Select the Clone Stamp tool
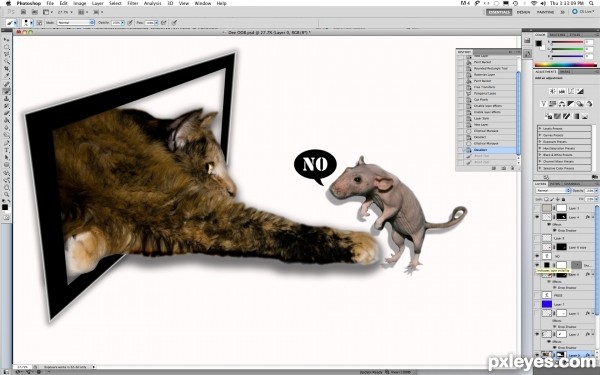Viewport: 600px width, 375px height. pyautogui.click(x=7, y=99)
